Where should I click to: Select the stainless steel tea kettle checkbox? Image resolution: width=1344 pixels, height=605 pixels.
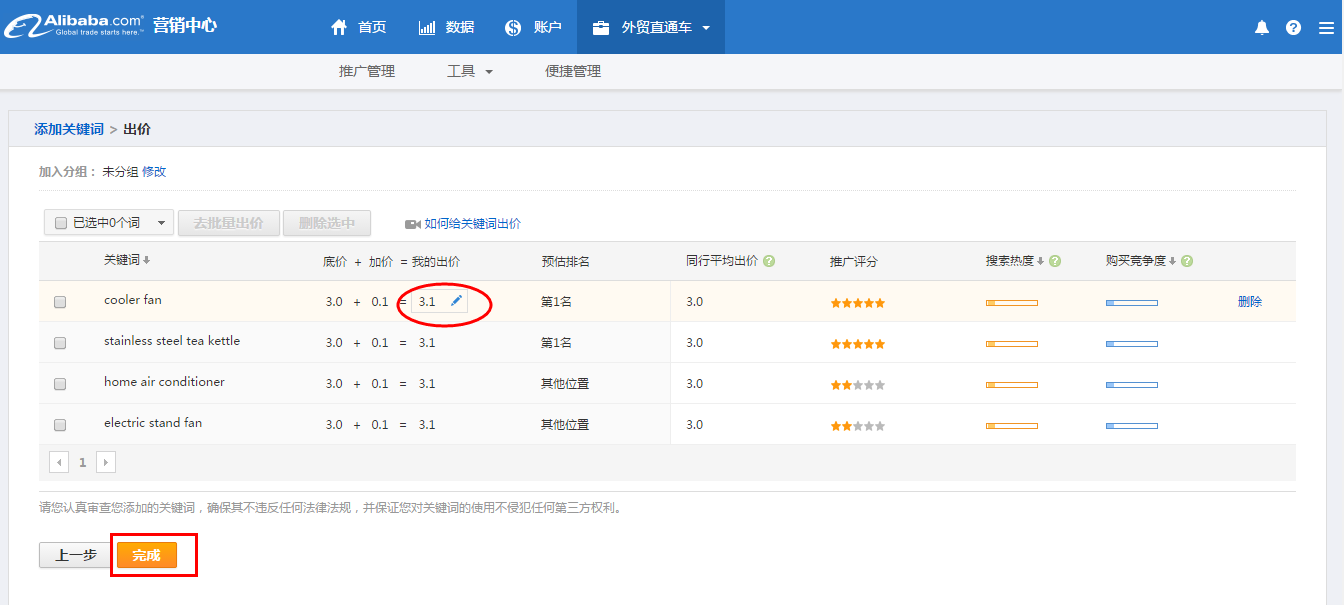59,342
